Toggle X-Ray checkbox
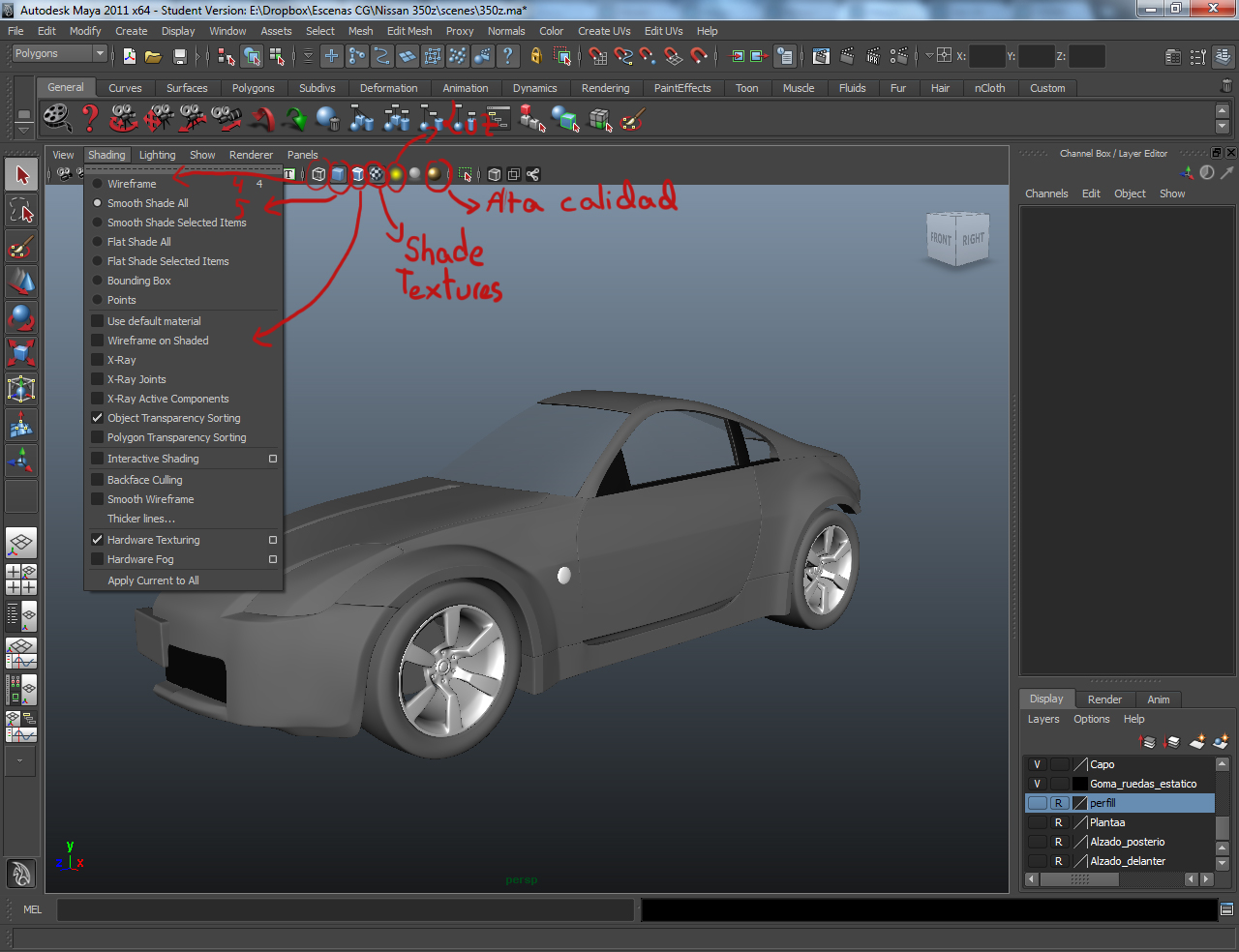Image resolution: width=1239 pixels, height=952 pixels. (x=97, y=360)
